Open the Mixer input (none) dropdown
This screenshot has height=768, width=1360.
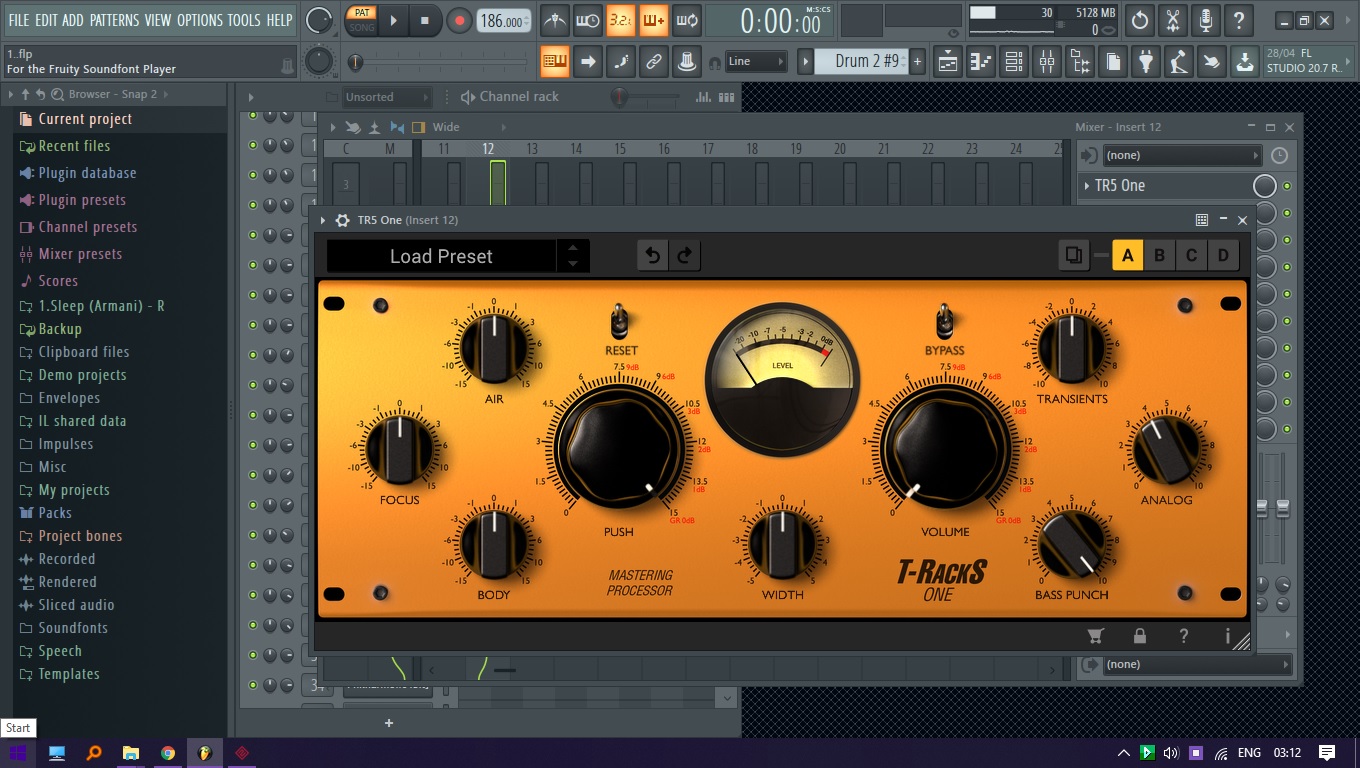(x=1181, y=156)
